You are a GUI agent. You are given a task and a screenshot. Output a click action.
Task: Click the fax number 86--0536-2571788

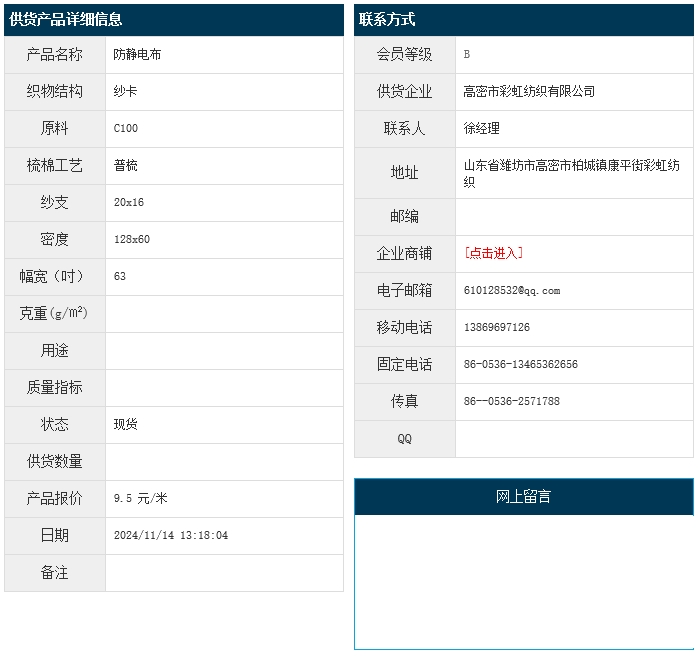click(x=511, y=402)
